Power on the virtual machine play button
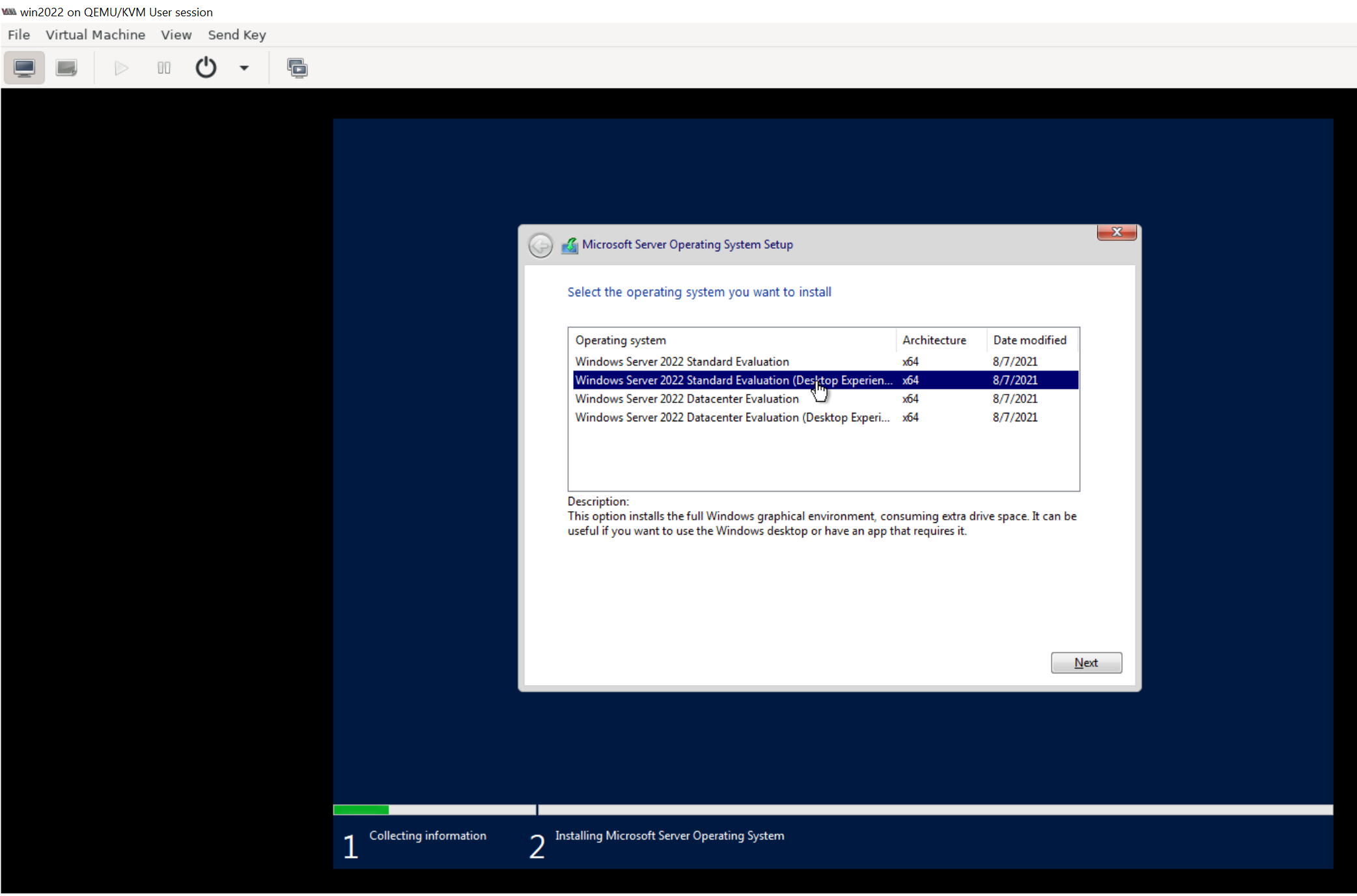 121,68
